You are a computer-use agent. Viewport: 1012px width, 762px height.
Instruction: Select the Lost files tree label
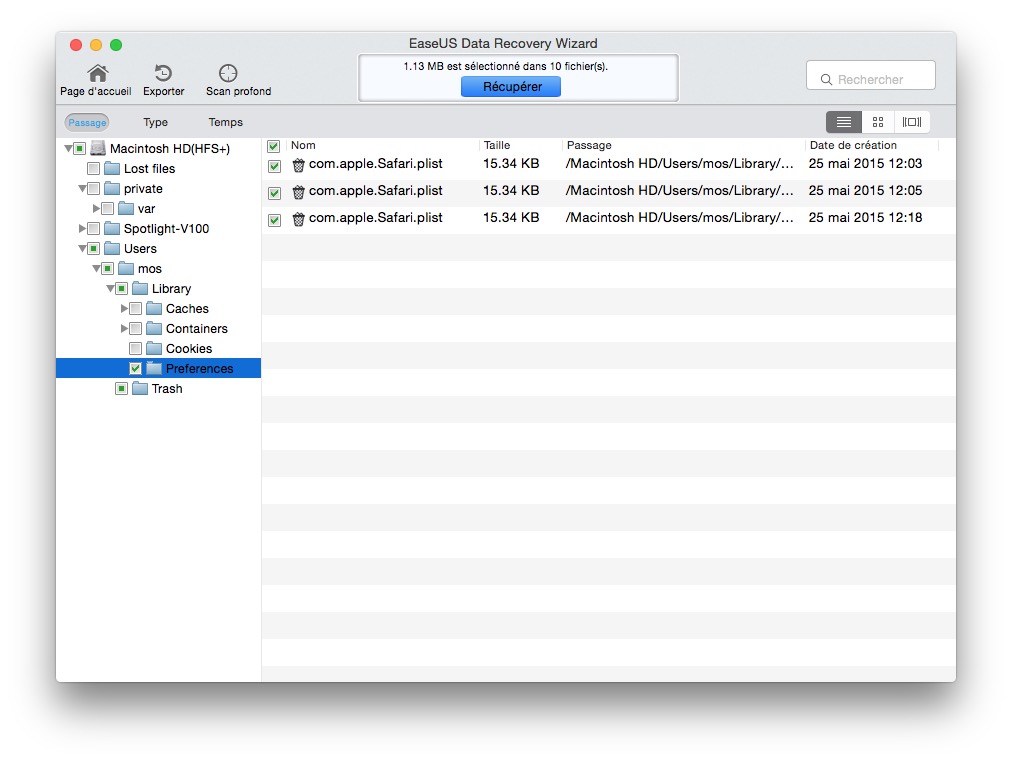pos(150,168)
